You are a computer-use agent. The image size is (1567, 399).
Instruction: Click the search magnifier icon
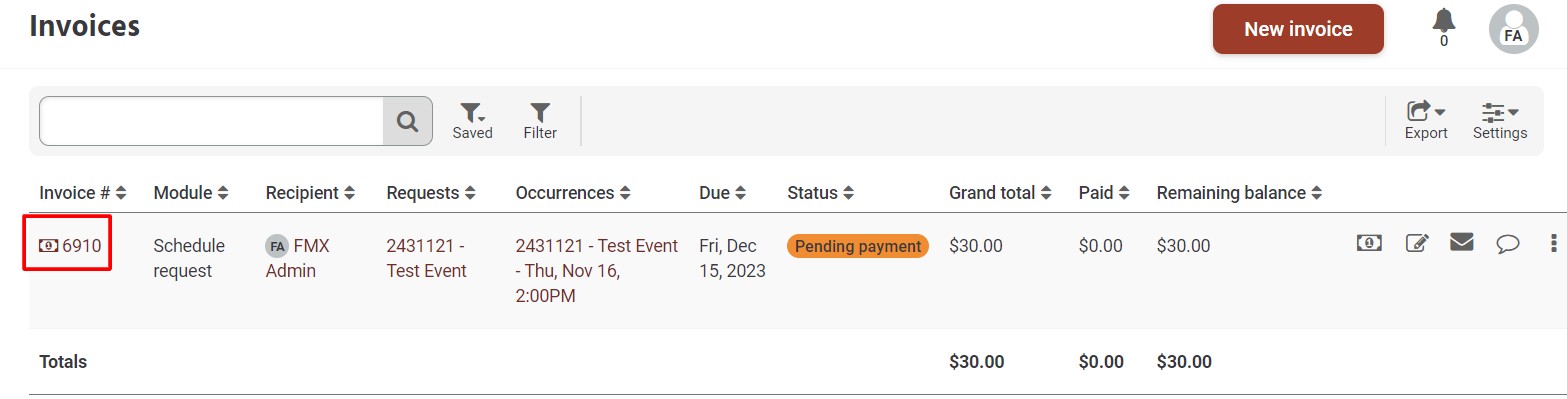[407, 121]
